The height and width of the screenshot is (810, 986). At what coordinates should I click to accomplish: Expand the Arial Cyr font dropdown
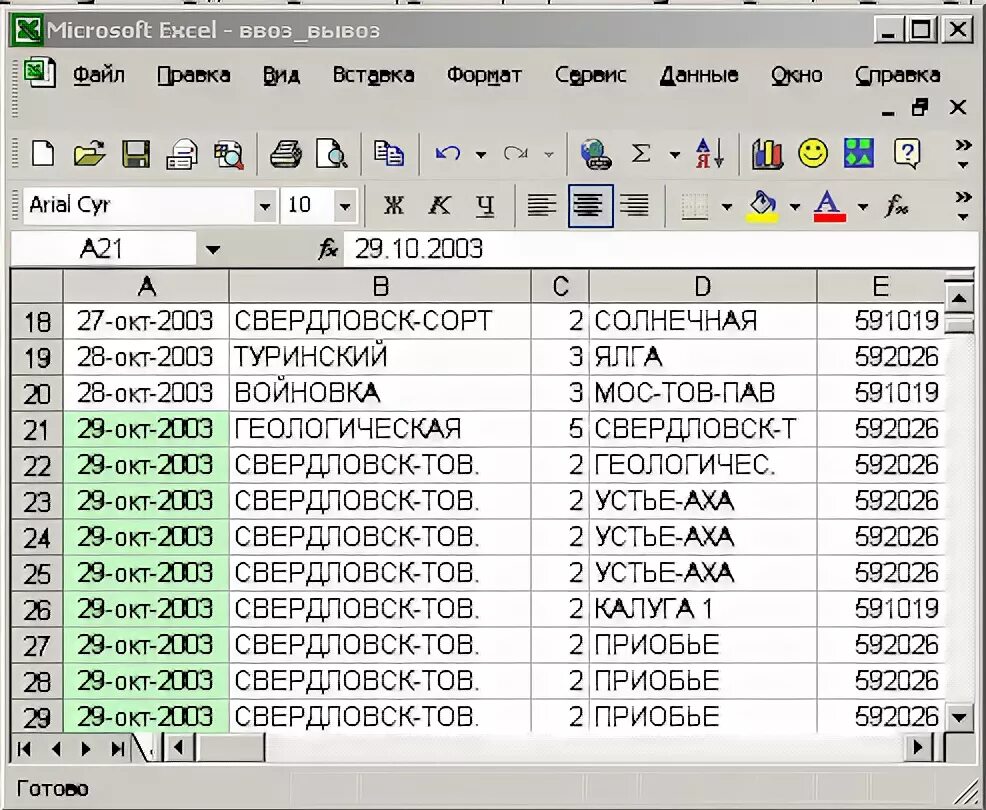[265, 206]
